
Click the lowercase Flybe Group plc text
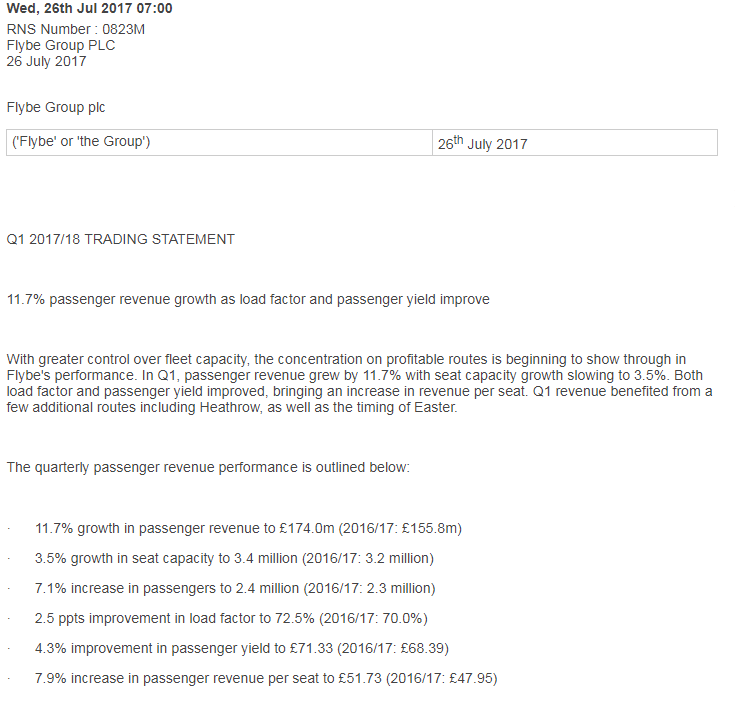[55, 107]
